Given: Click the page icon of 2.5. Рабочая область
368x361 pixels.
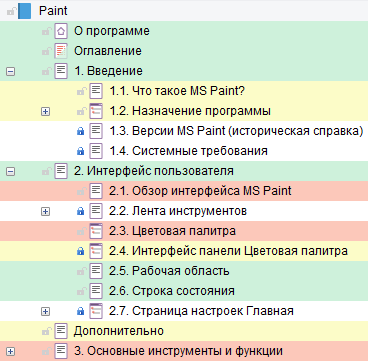Looking at the screenshot, I should [x=96, y=271].
